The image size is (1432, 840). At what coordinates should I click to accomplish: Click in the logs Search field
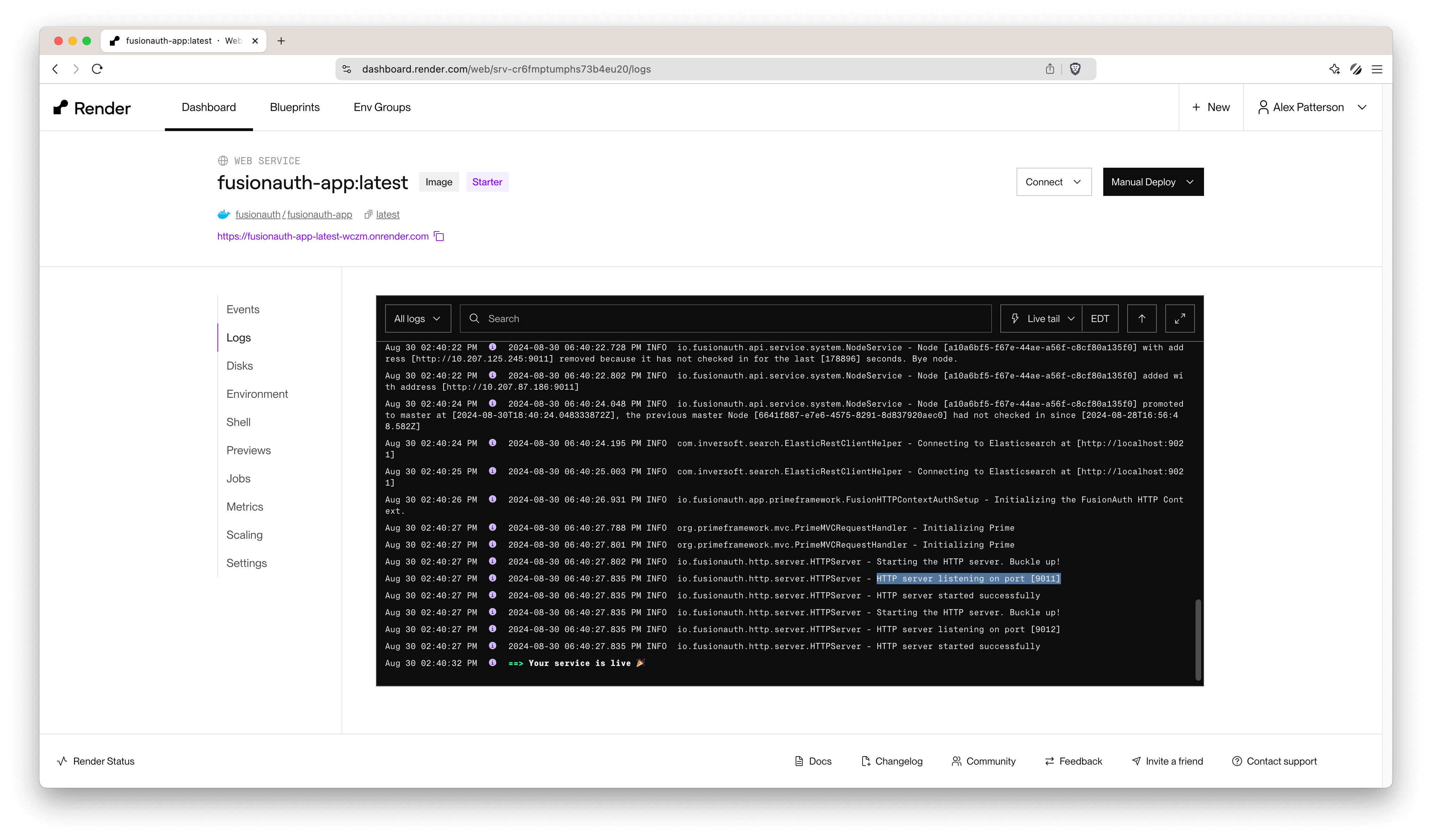pos(726,318)
